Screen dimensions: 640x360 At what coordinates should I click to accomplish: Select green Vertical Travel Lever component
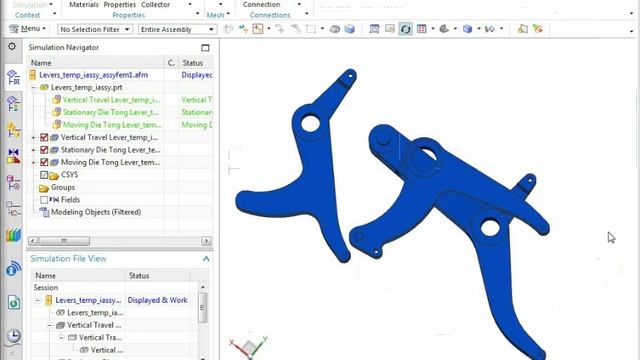[111, 100]
